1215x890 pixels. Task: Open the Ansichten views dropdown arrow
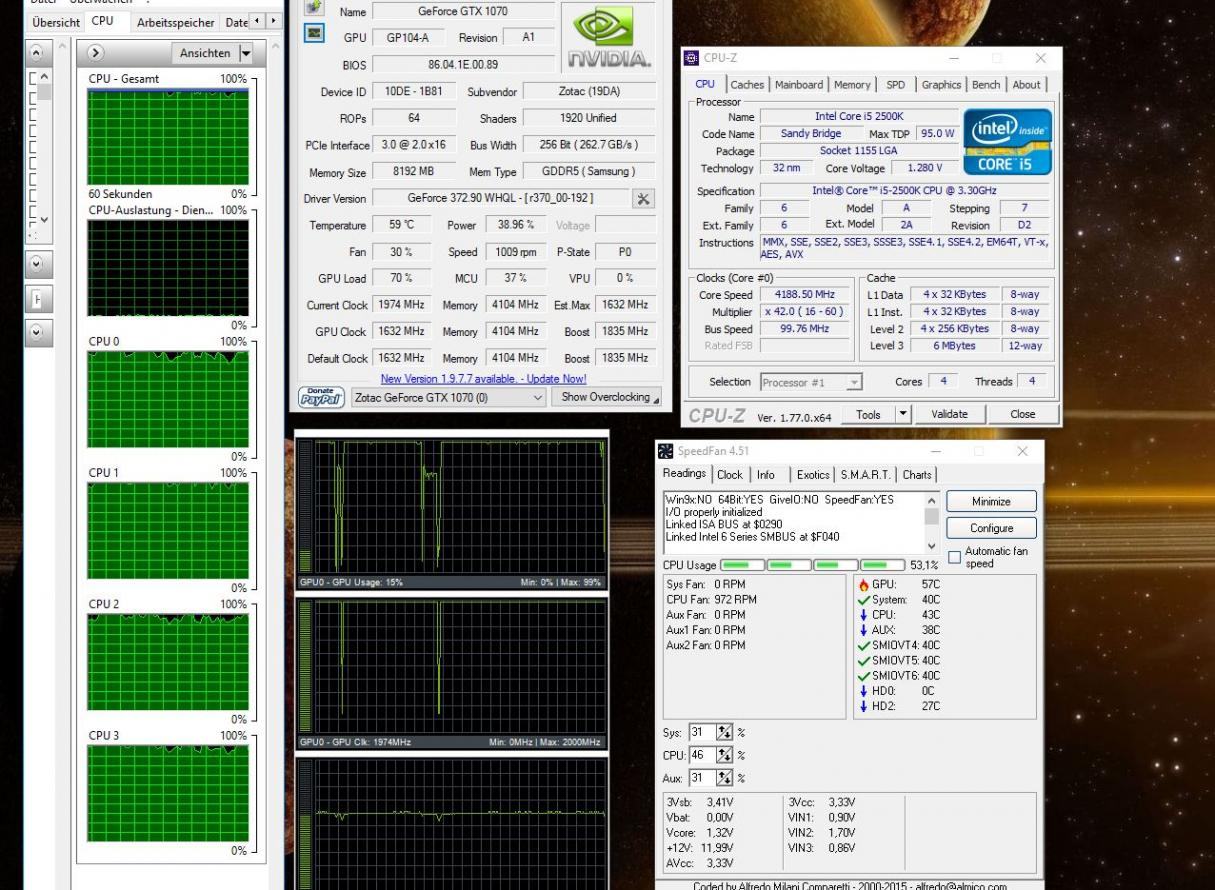[246, 53]
